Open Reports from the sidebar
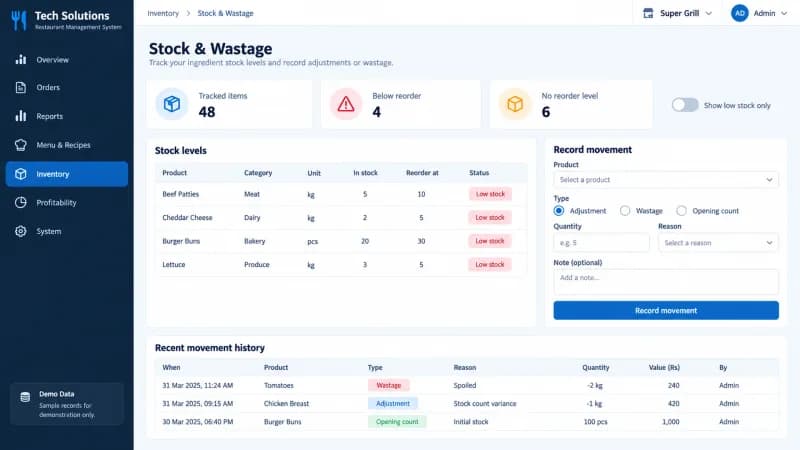 tap(67, 116)
